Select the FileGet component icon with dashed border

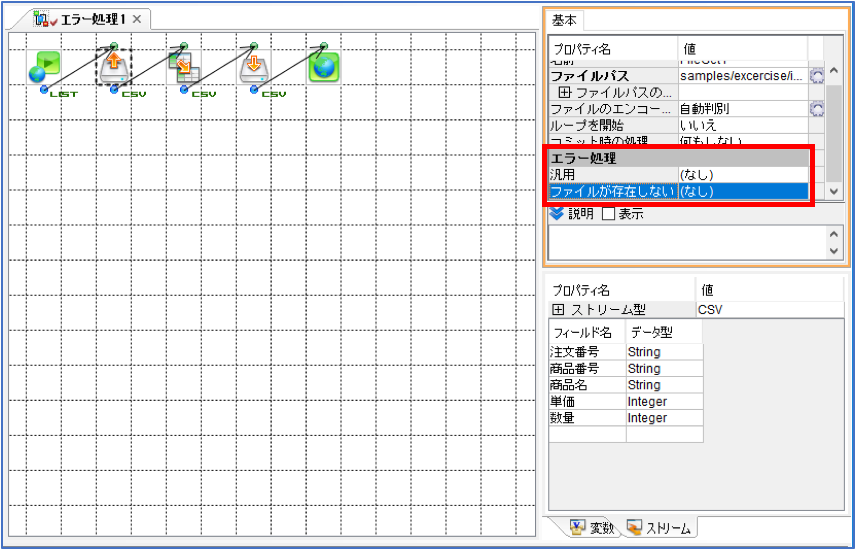[x=114, y=67]
